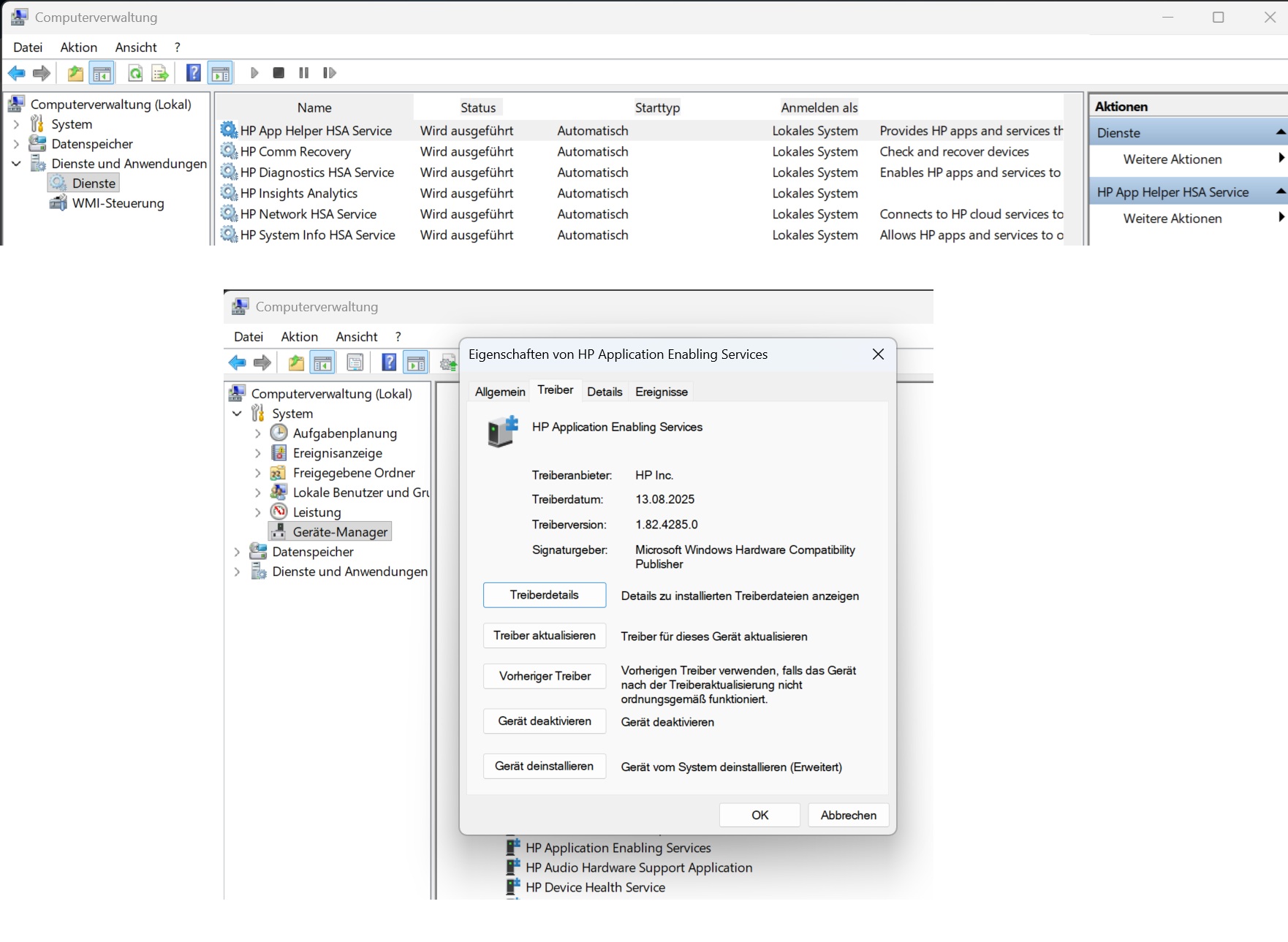This screenshot has width=1288, height=942.
Task: Close the HP Application Enabling Services dialog
Action: click(x=878, y=354)
